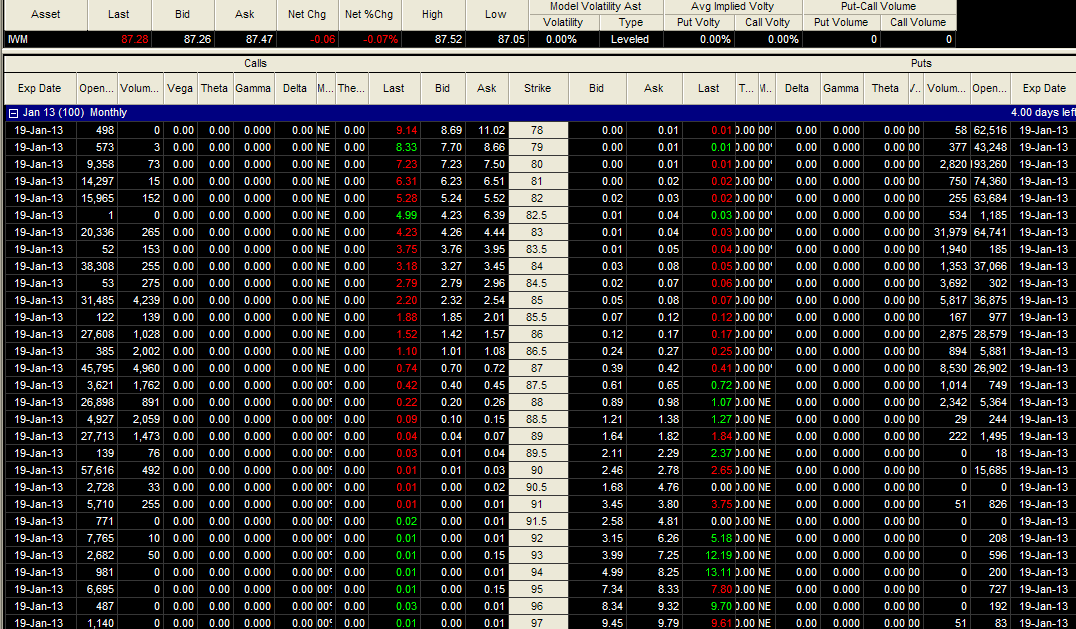This screenshot has width=1076, height=629.
Task: Collapse the Jan 13 (100) Monthly group
Action: point(13,112)
